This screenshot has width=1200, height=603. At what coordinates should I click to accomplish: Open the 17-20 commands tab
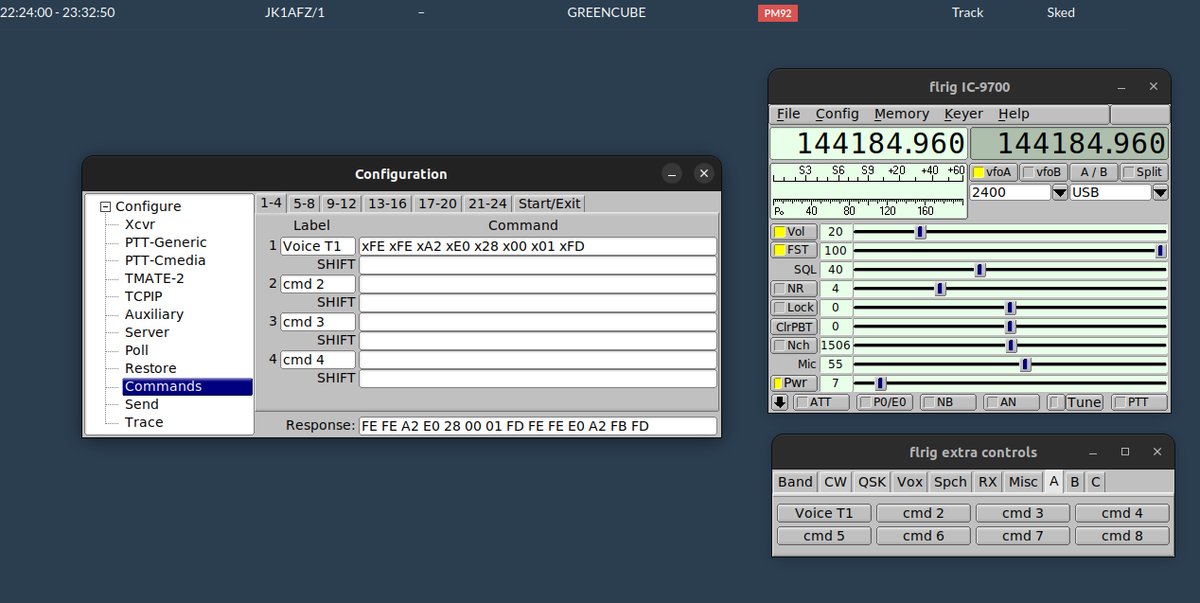[438, 203]
